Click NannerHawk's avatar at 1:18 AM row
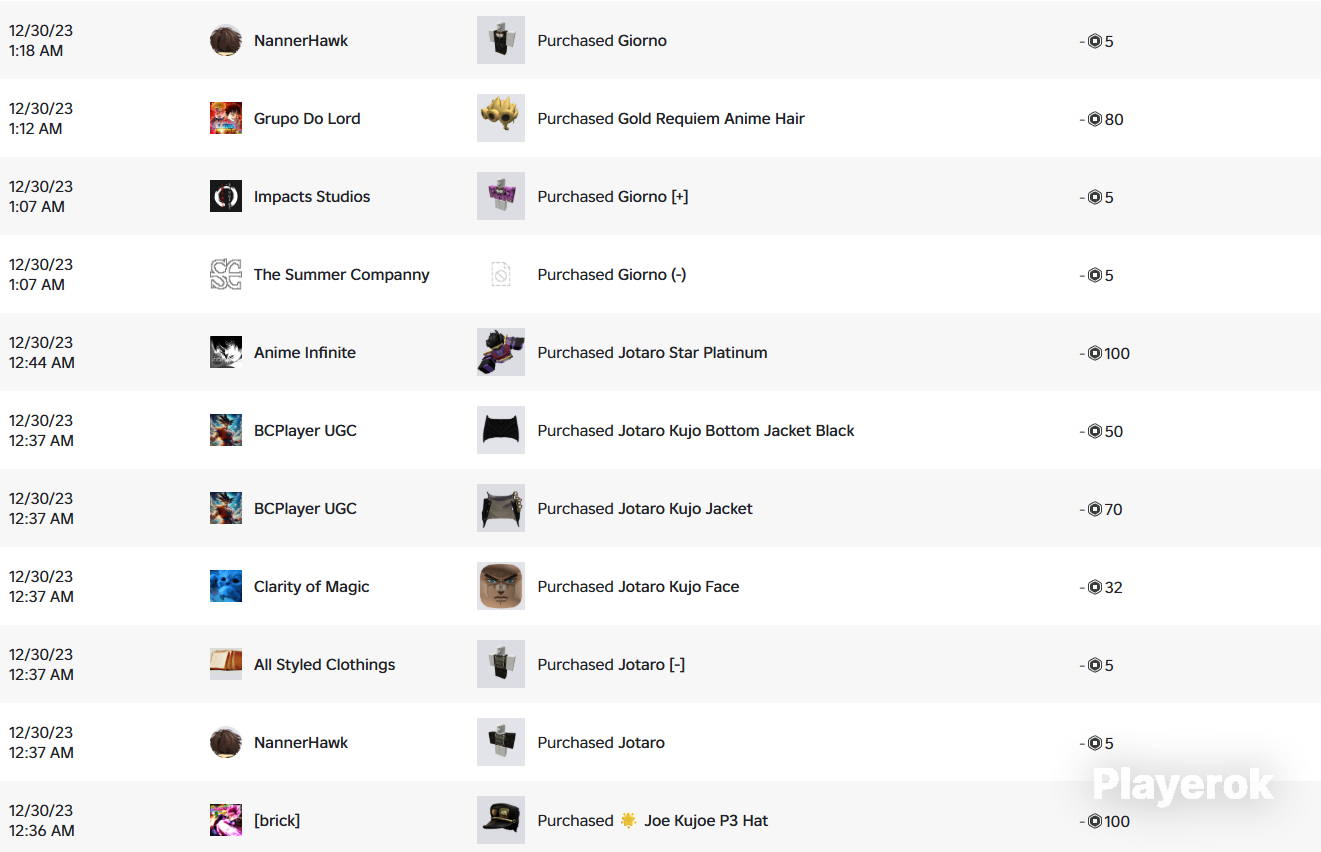The image size is (1321, 852). (x=226, y=40)
